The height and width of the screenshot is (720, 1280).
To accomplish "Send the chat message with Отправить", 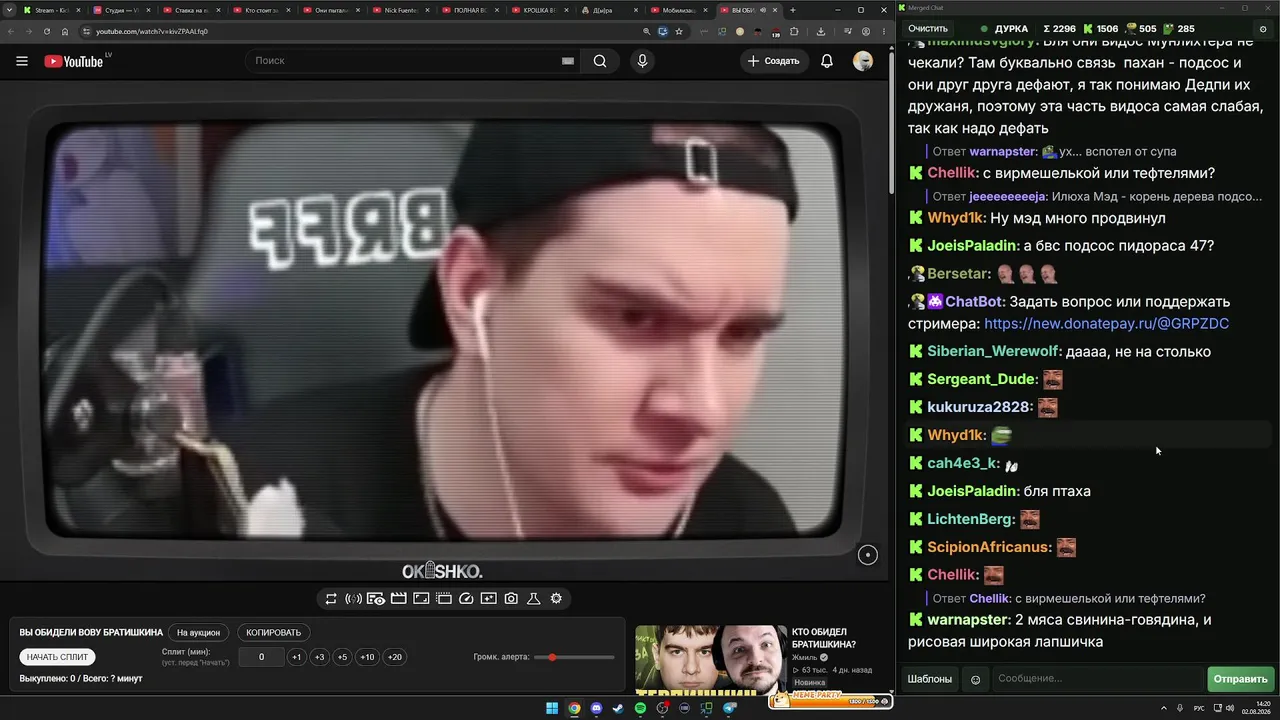I will pyautogui.click(x=1240, y=679).
